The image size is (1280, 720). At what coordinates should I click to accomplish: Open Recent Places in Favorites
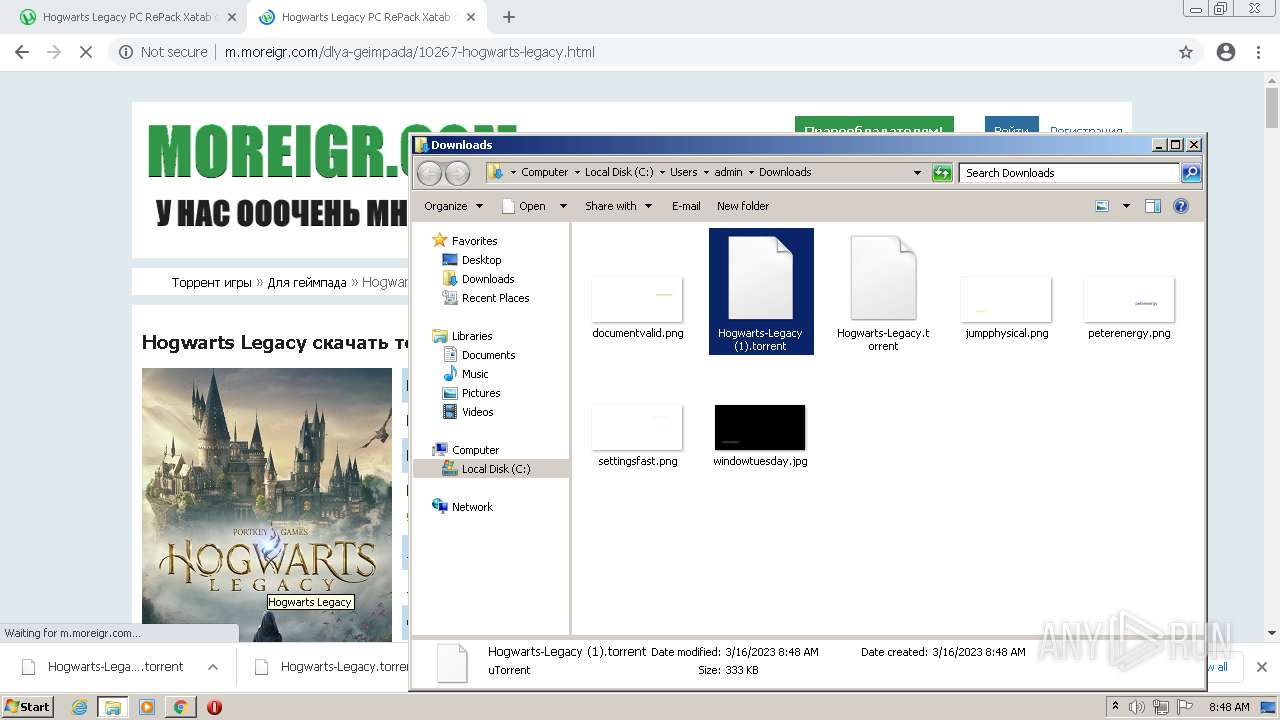(x=495, y=298)
